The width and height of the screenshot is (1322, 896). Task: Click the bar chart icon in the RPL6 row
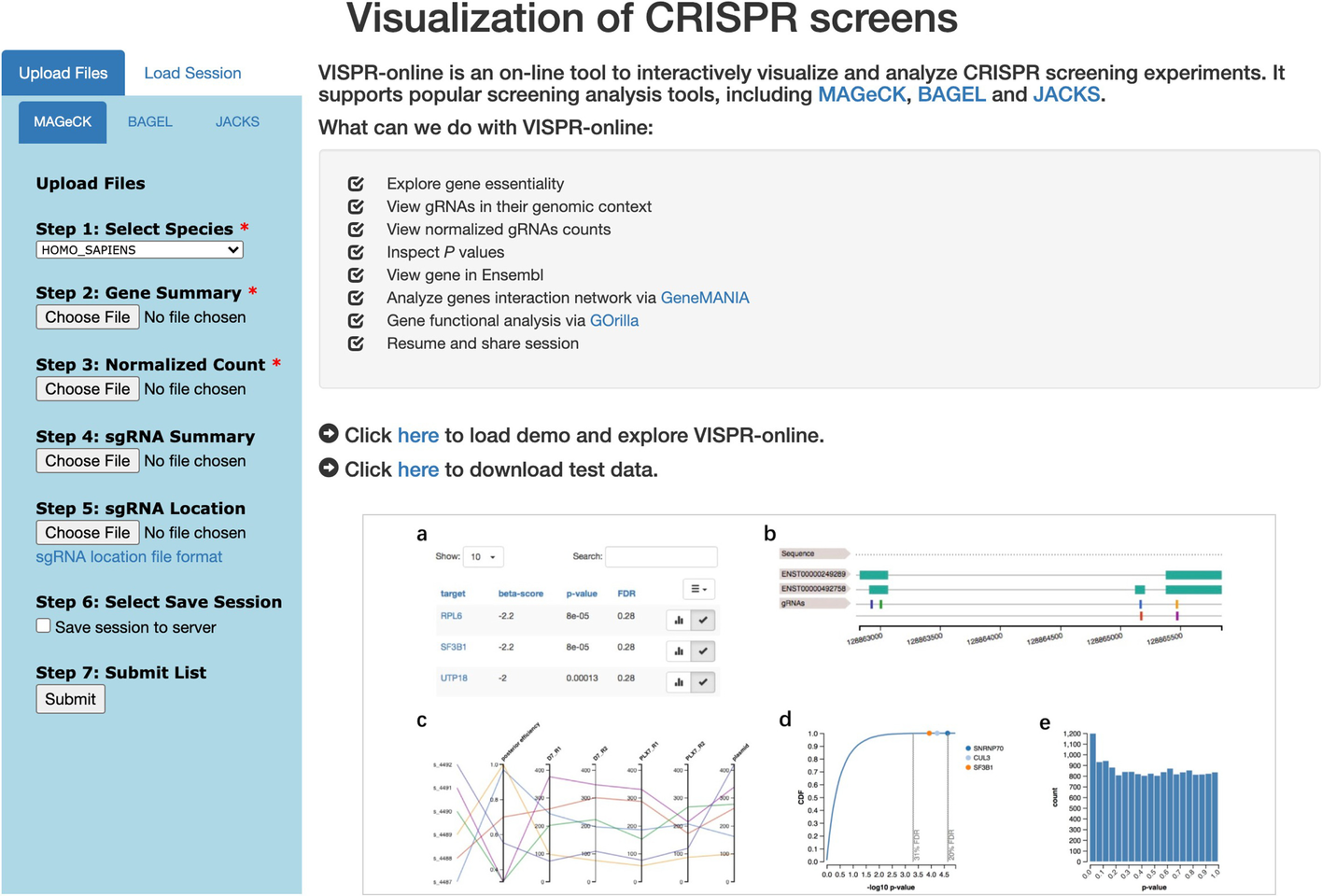(x=679, y=620)
